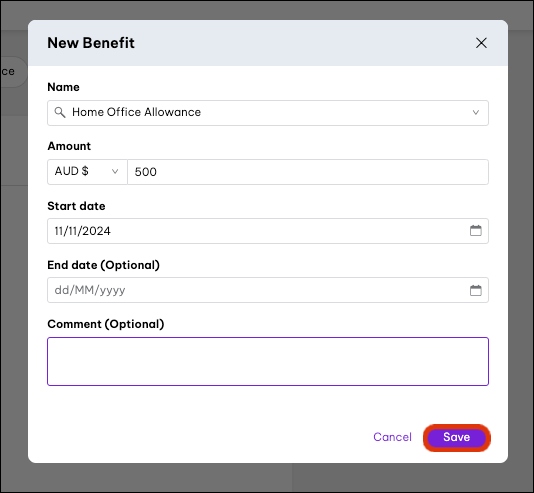Expand the Name dropdown chevron

point(476,112)
